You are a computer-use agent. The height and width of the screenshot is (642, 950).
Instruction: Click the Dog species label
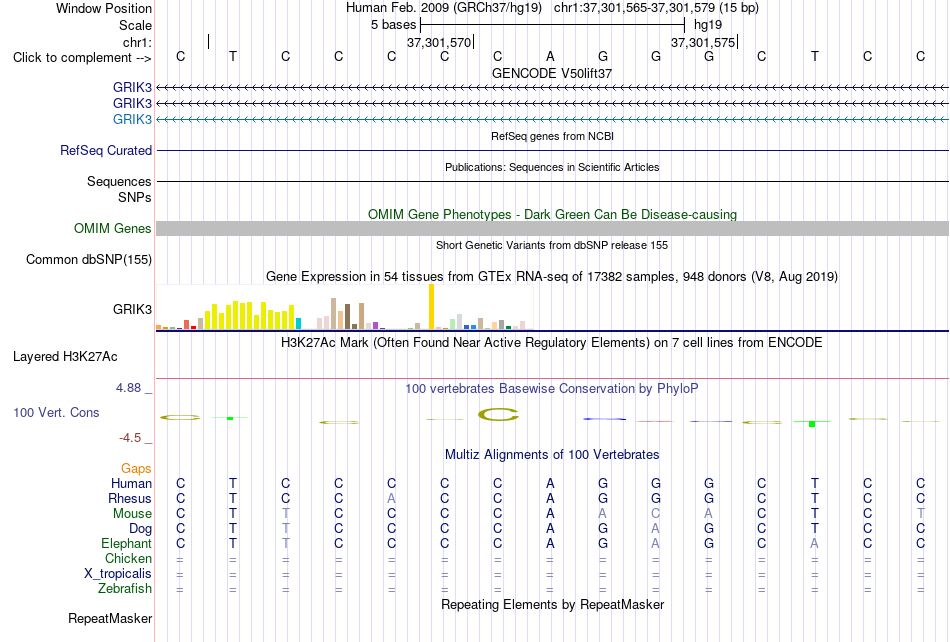[x=141, y=529]
